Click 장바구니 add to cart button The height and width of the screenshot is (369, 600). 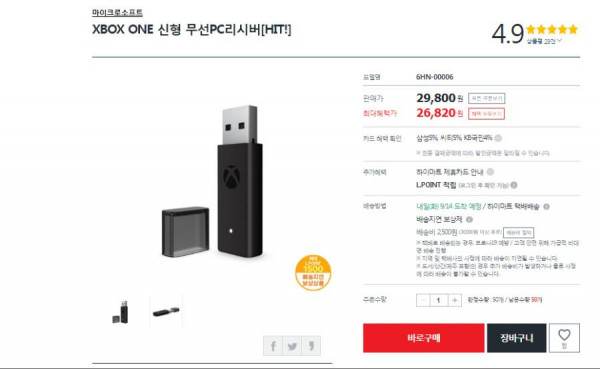[517, 338]
